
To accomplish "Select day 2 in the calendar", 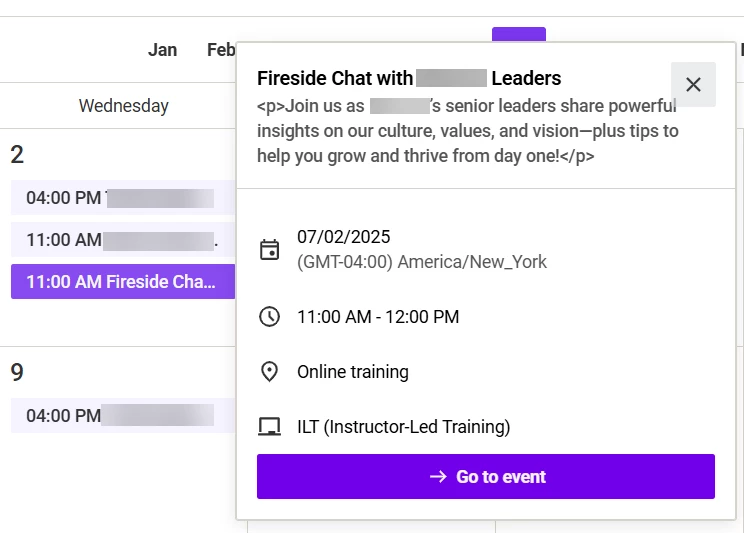I will 17,155.
